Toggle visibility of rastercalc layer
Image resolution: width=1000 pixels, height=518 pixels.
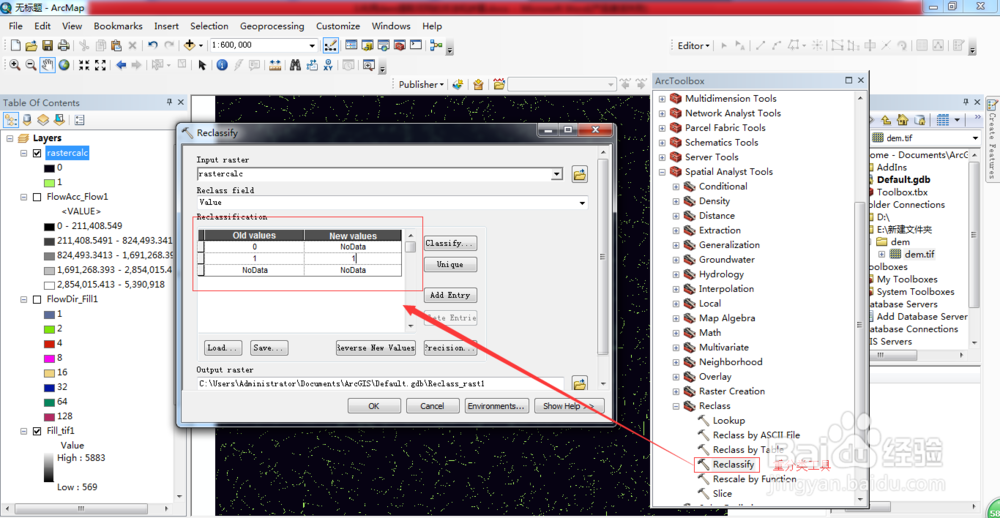tap(37, 153)
